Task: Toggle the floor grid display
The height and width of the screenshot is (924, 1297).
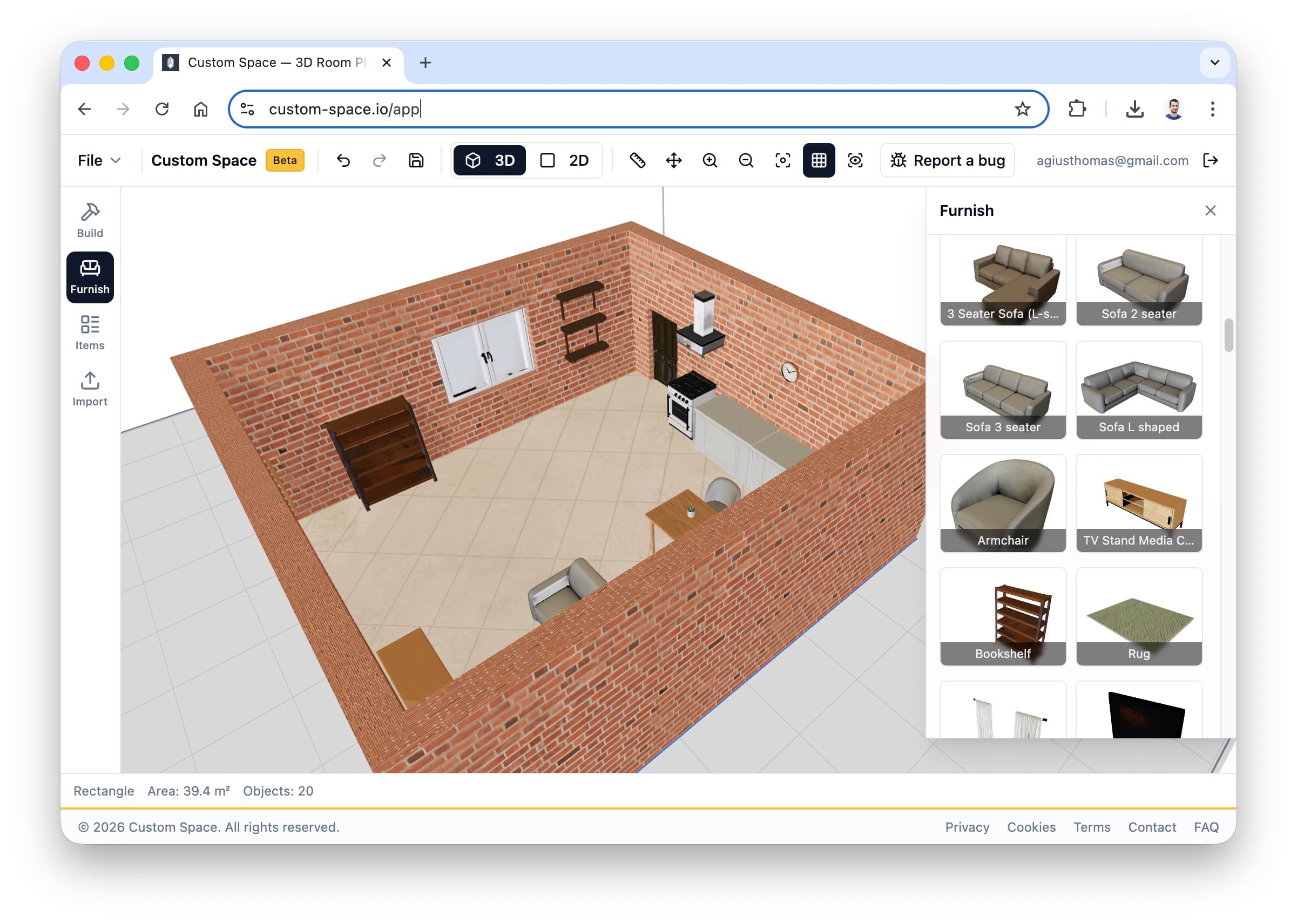Action: click(819, 160)
